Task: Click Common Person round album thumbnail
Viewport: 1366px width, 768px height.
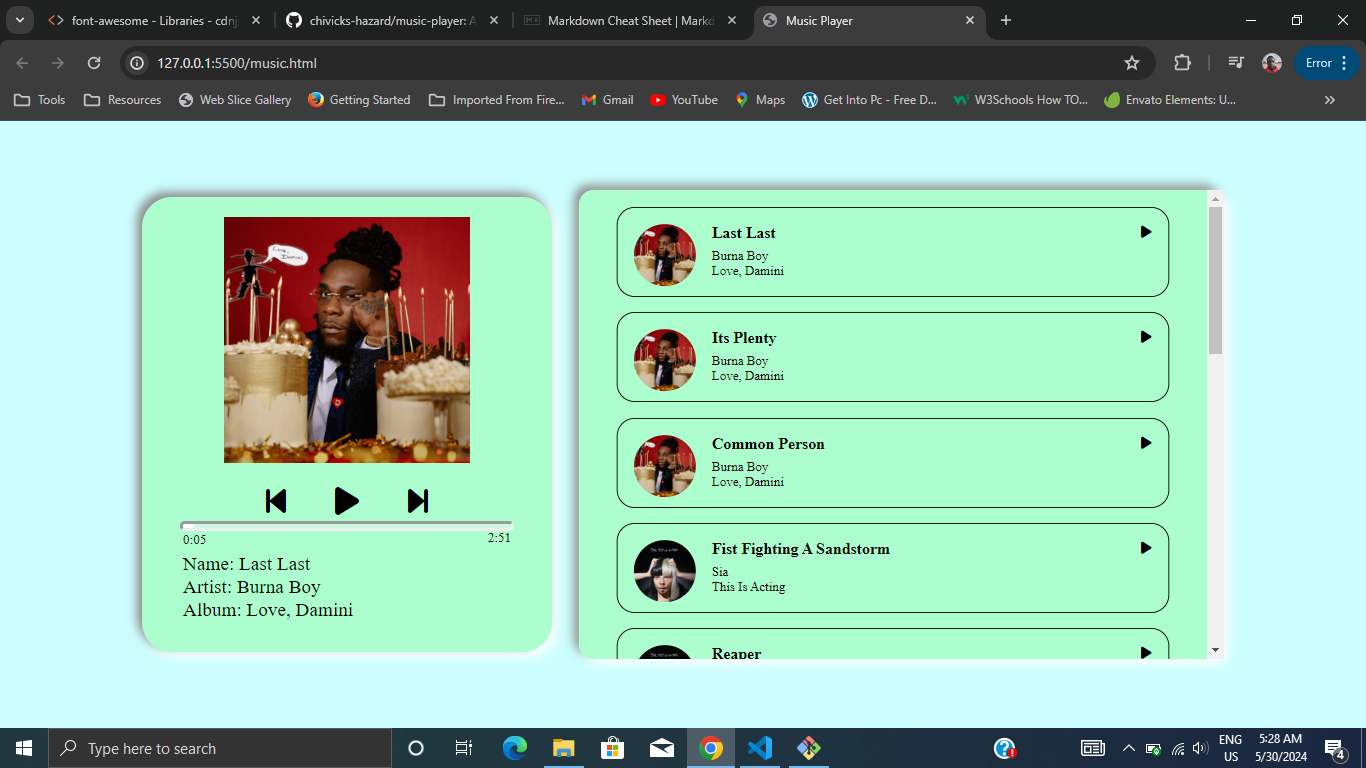Action: click(665, 466)
